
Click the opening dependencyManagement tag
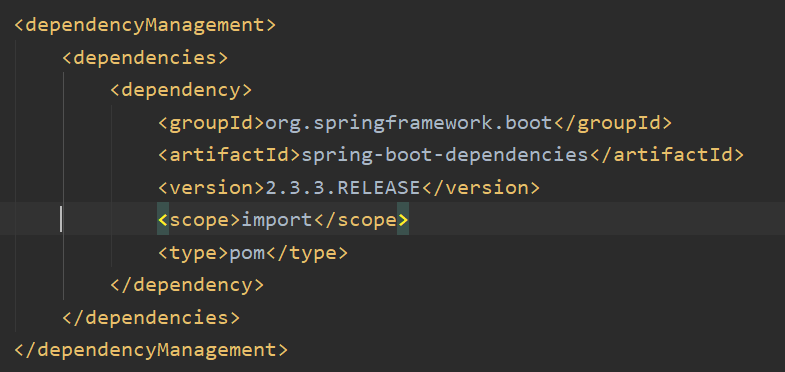pyautogui.click(x=145, y=25)
